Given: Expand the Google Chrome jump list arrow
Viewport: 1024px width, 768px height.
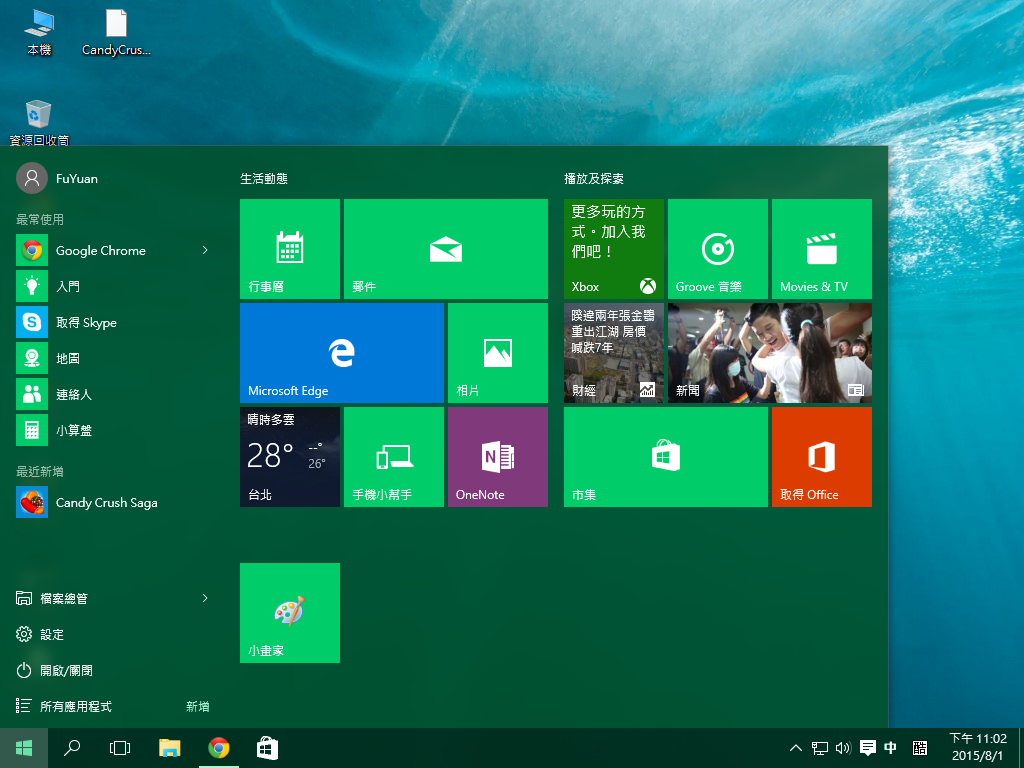Looking at the screenshot, I should coord(205,250).
